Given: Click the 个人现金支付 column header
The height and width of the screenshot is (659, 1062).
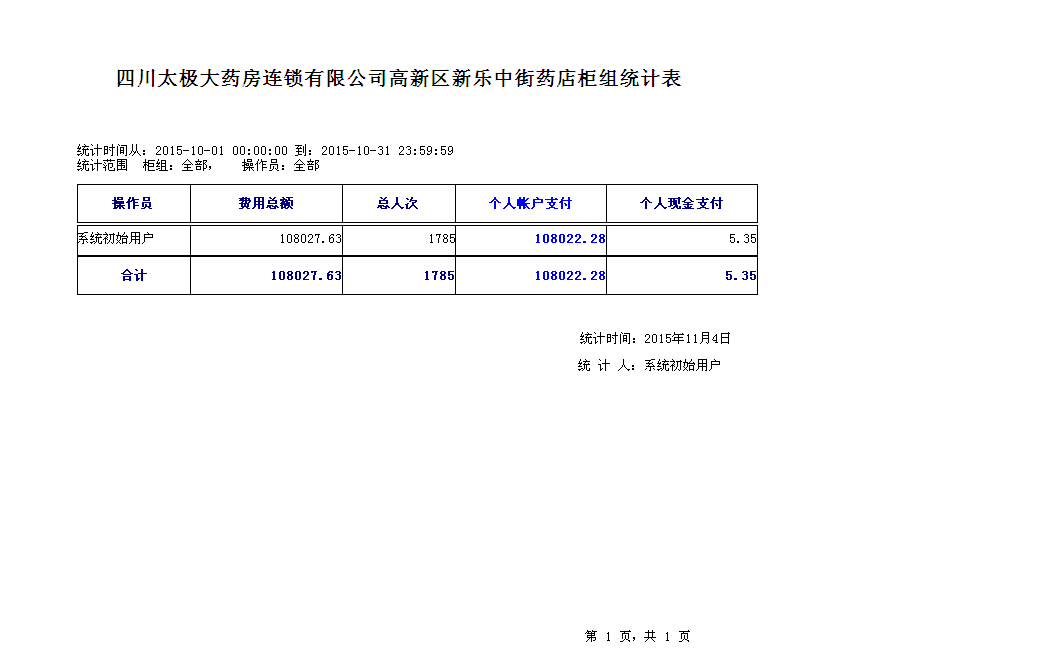Looking at the screenshot, I should click(681, 203).
